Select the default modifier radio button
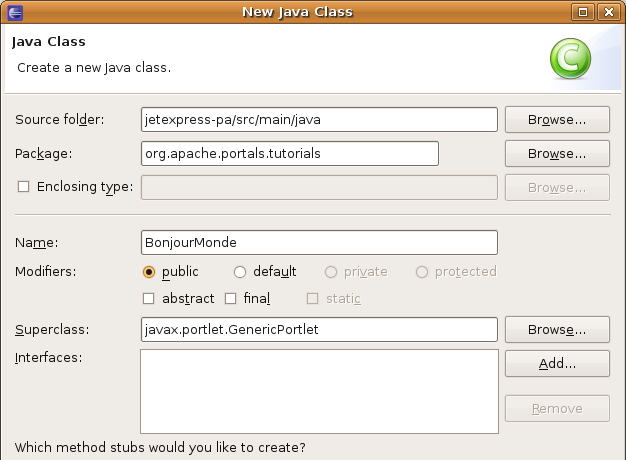The height and width of the screenshot is (460, 626). 240,272
